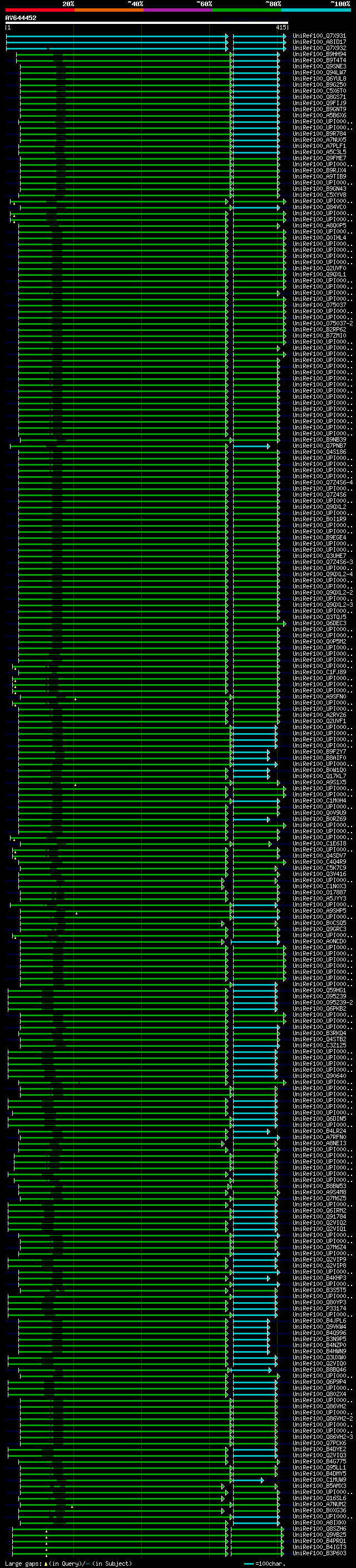Select hit UniRef100_Q7PNB7
This screenshot has width=356, height=1568.
pyautogui.click(x=319, y=446)
